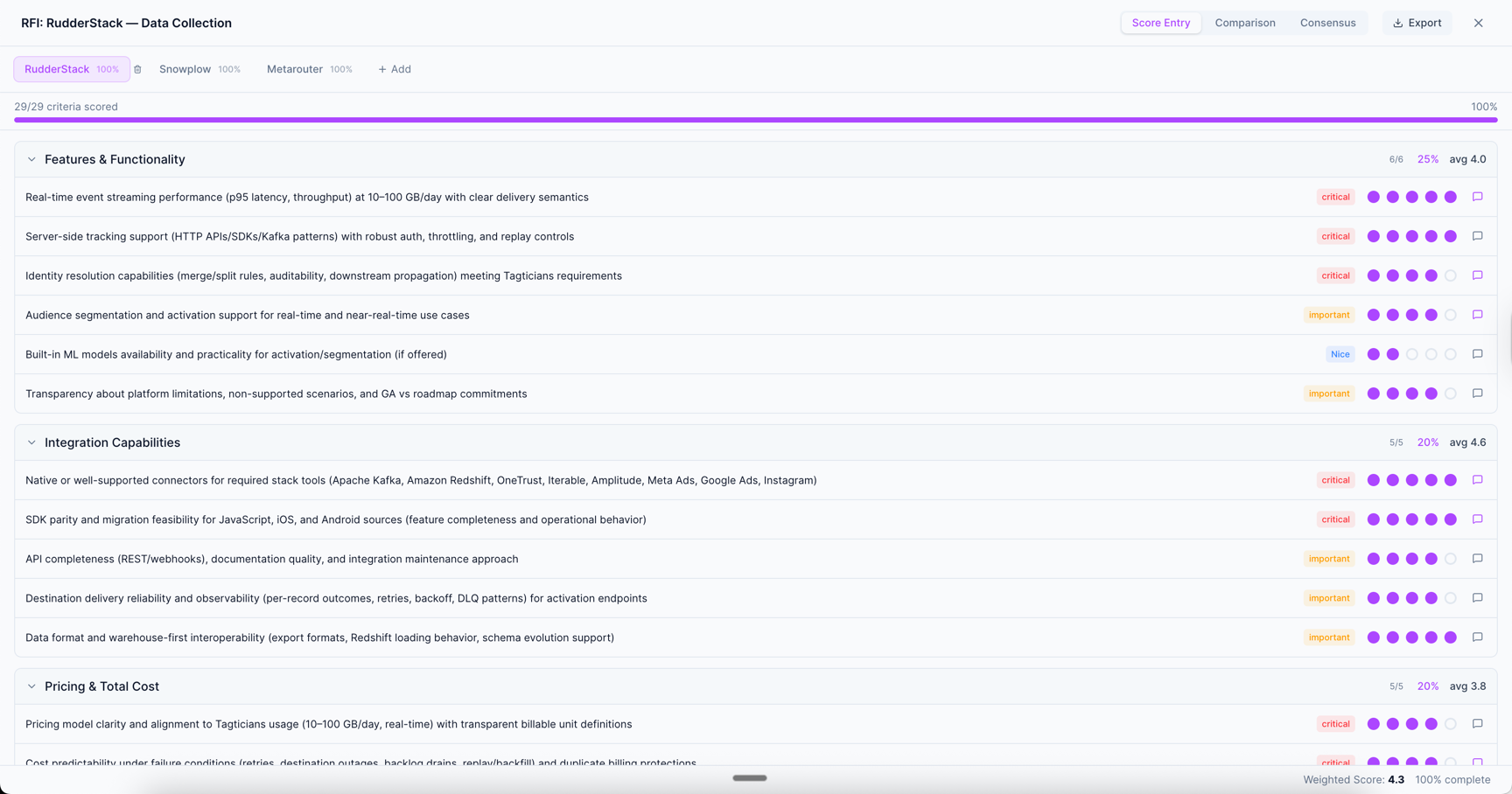
Task: Open comment for data format interoperability criterion
Action: click(1477, 637)
